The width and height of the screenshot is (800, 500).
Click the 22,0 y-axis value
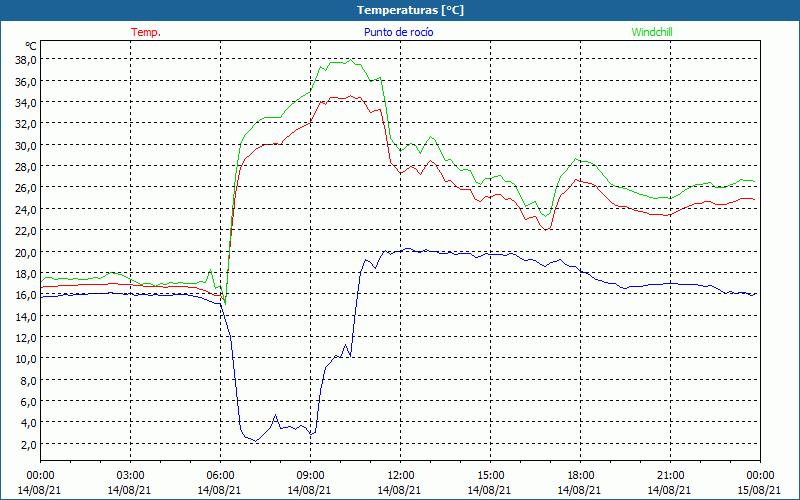[x=26, y=231]
